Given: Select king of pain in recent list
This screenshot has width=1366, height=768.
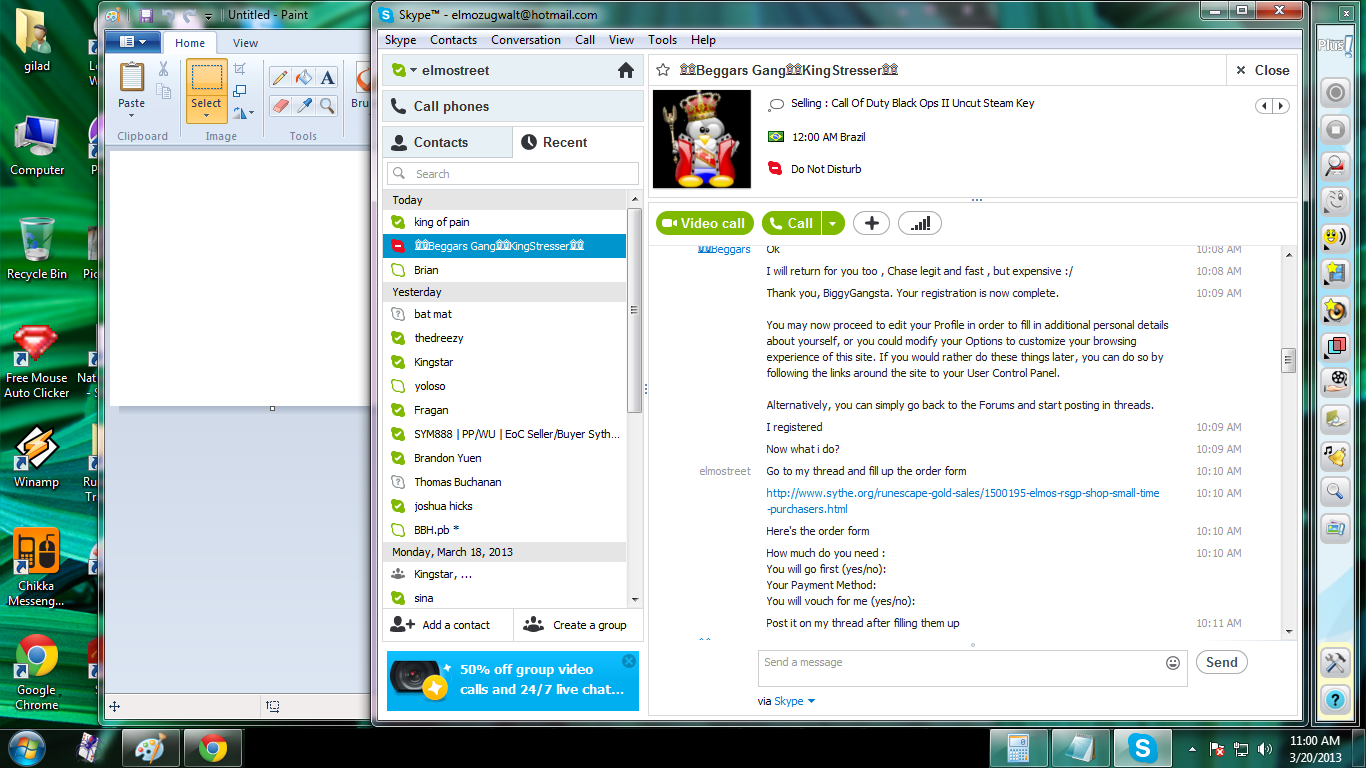Looking at the screenshot, I should pos(504,222).
